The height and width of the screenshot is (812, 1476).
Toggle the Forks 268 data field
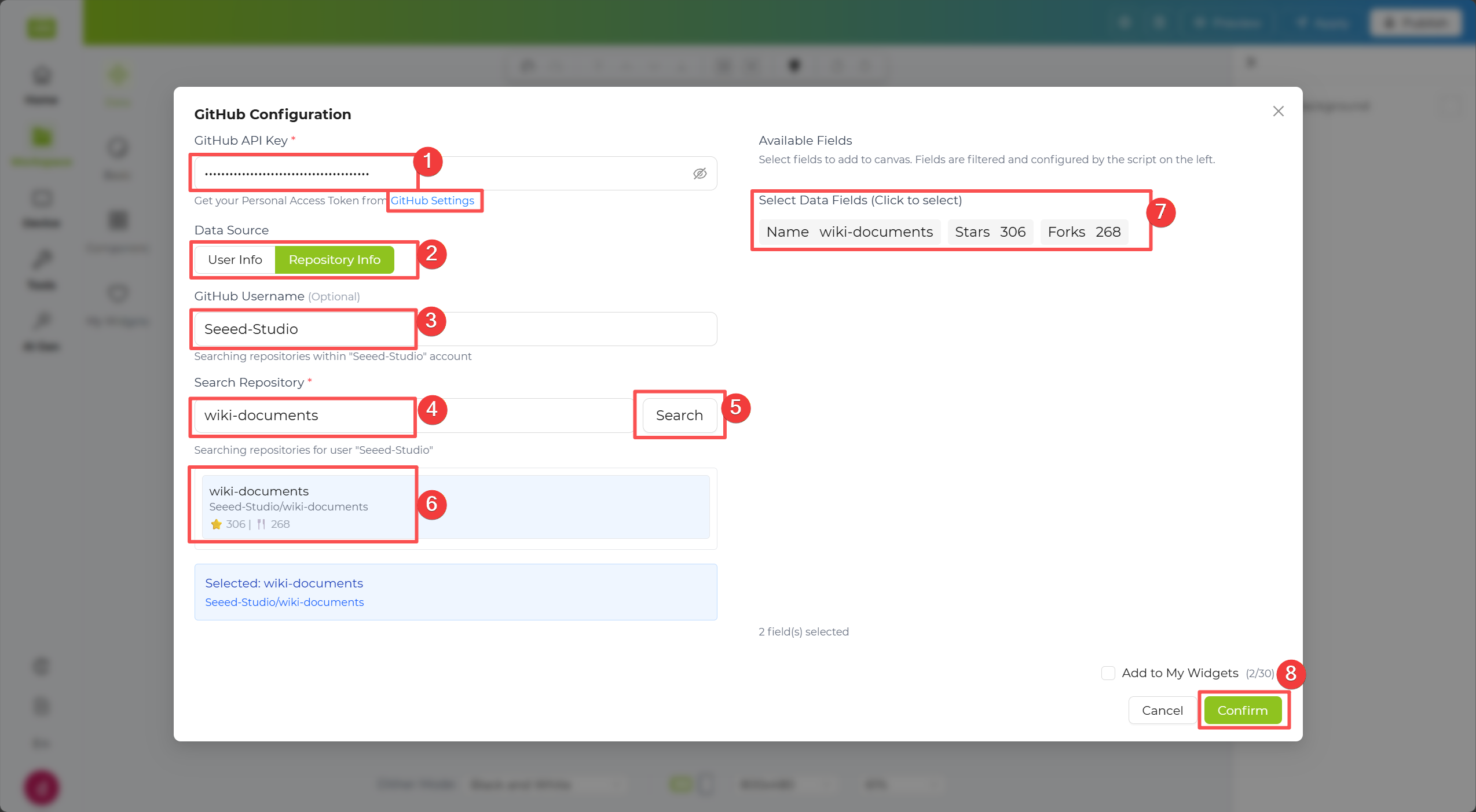click(1084, 232)
